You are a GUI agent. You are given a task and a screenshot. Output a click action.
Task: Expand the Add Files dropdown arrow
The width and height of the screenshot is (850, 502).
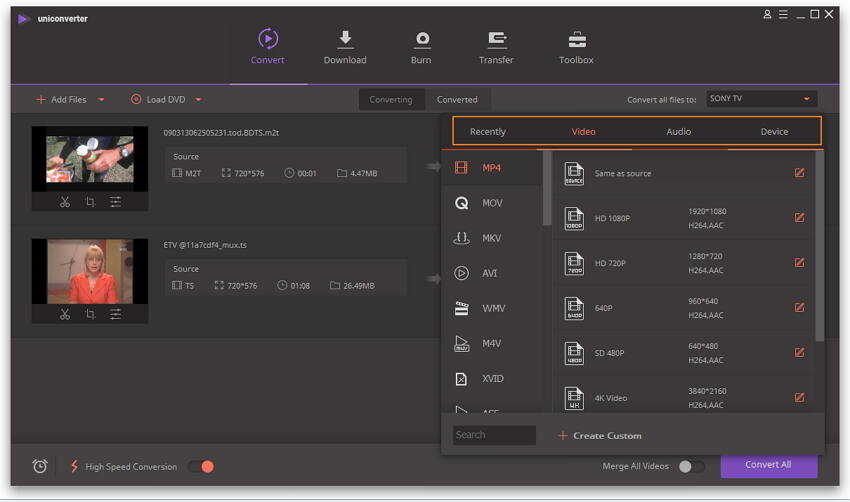click(101, 100)
